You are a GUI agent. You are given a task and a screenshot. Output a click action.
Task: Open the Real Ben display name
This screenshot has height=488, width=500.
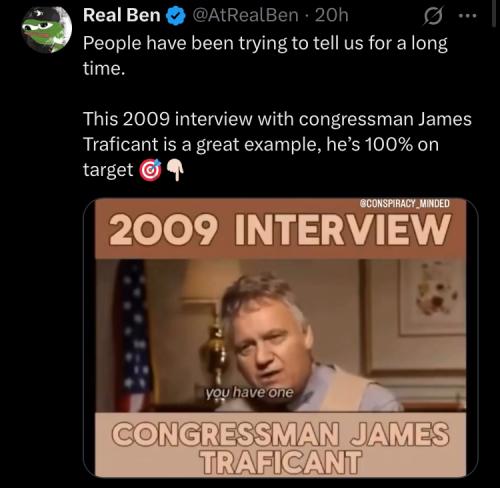[122, 16]
